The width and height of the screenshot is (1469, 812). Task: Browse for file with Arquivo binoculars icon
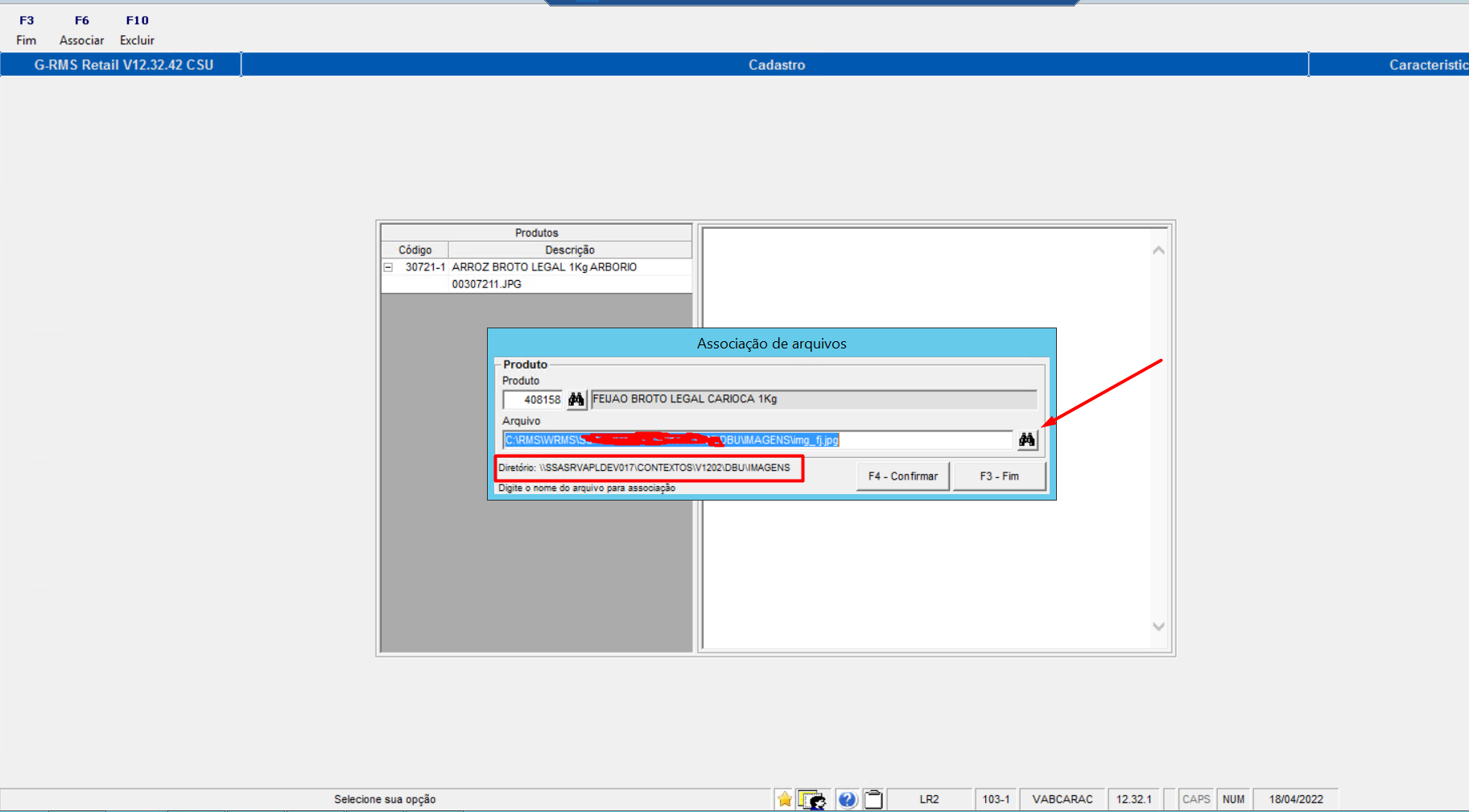(1026, 439)
